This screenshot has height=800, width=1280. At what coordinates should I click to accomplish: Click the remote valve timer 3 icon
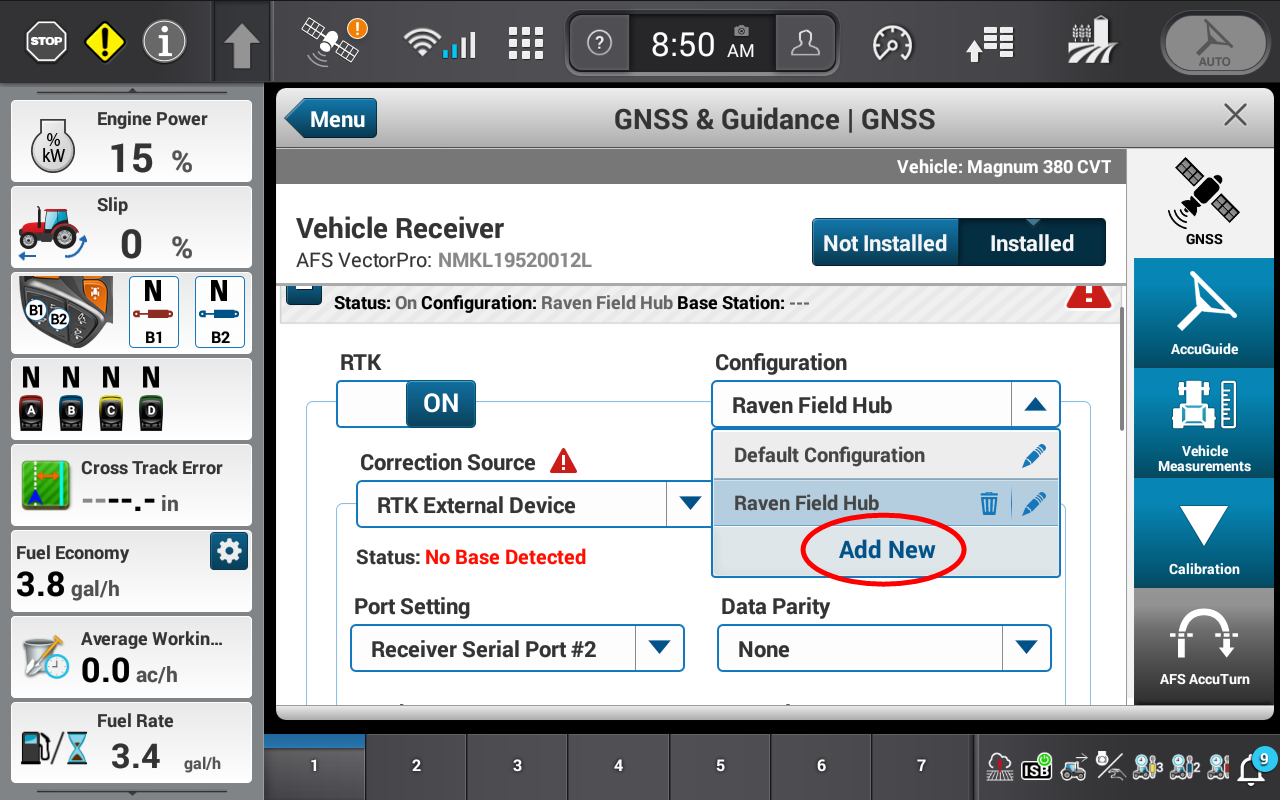(x=1147, y=767)
